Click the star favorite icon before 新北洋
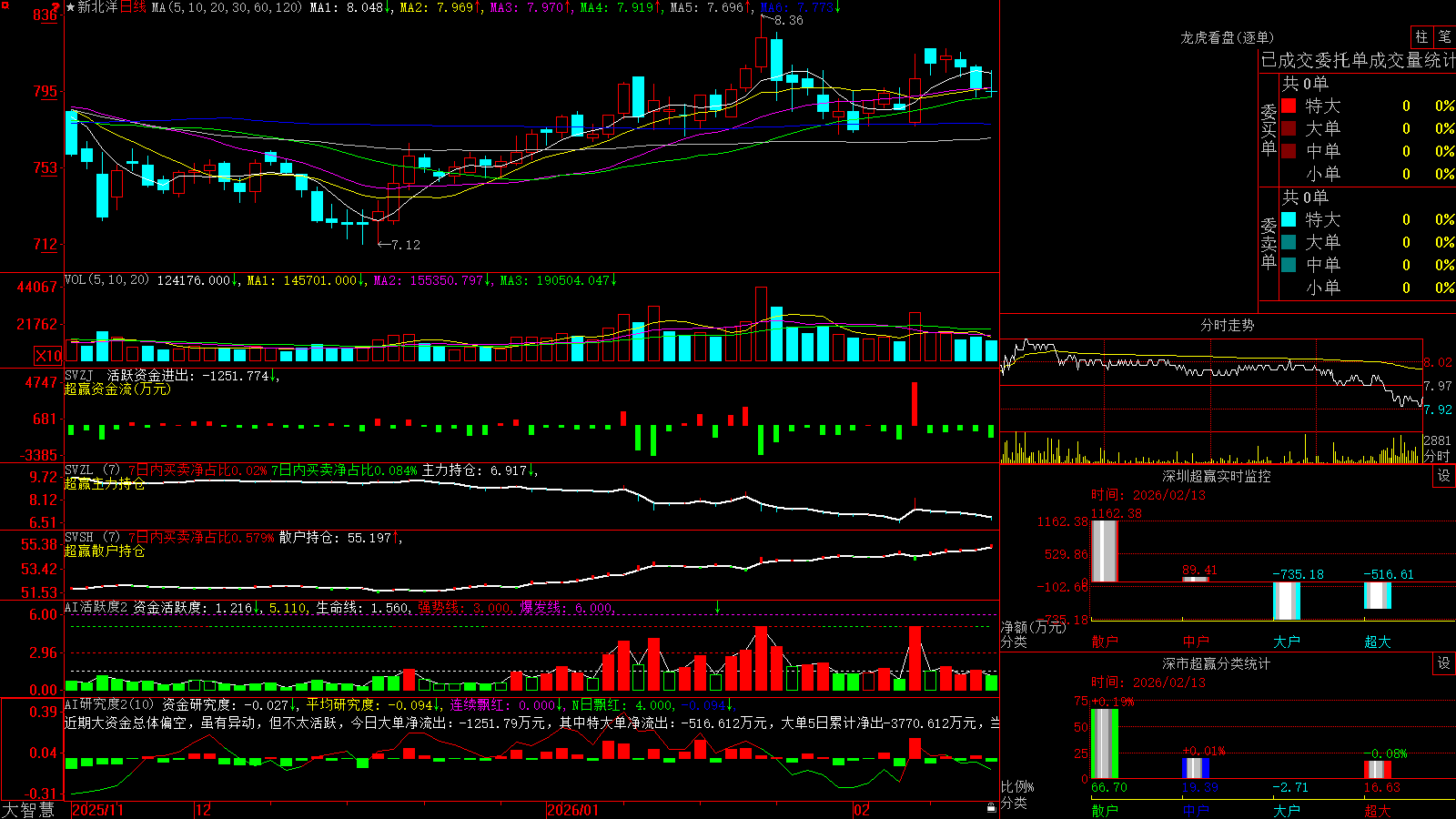The width and height of the screenshot is (1456, 819). coord(70,7)
